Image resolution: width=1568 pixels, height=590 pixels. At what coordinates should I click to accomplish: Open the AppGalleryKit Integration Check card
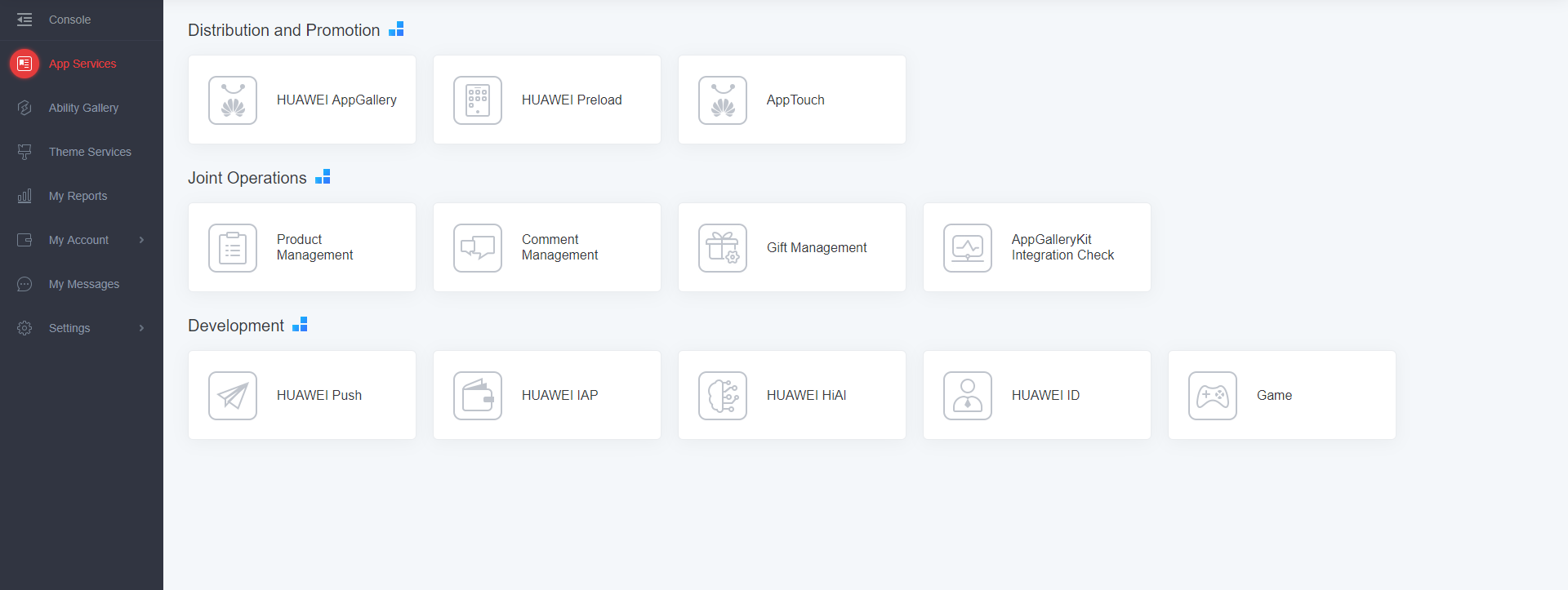pos(1036,247)
